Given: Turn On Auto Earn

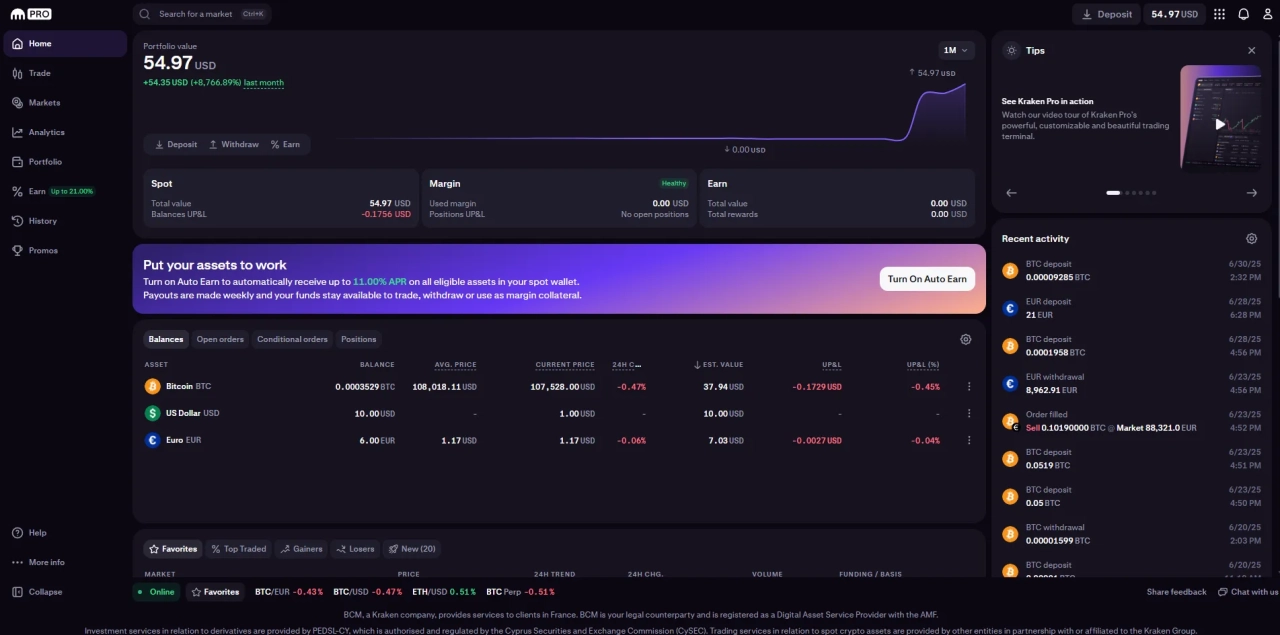Looking at the screenshot, I should [x=927, y=279].
